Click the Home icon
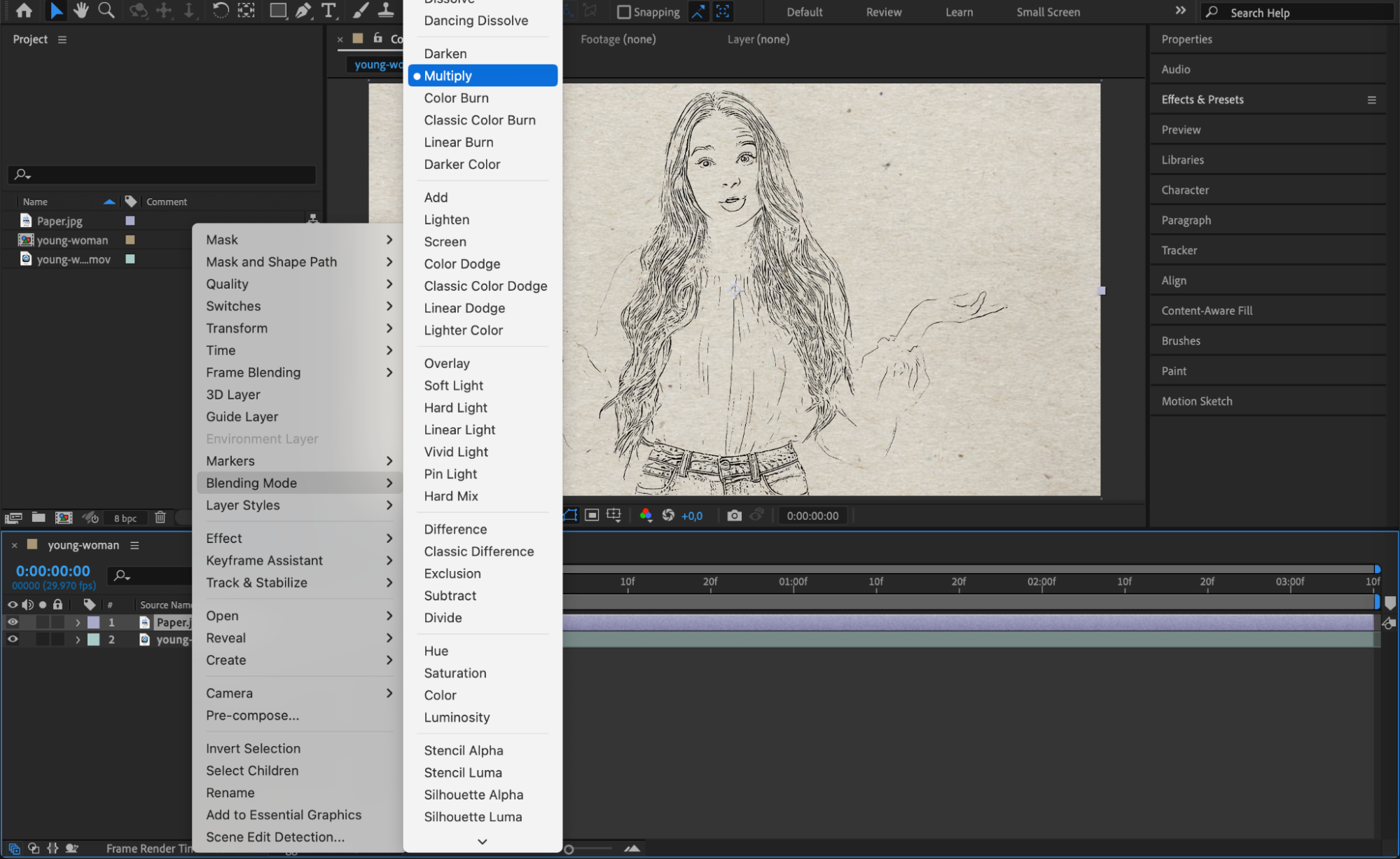This screenshot has height=859, width=1400. pos(24,11)
